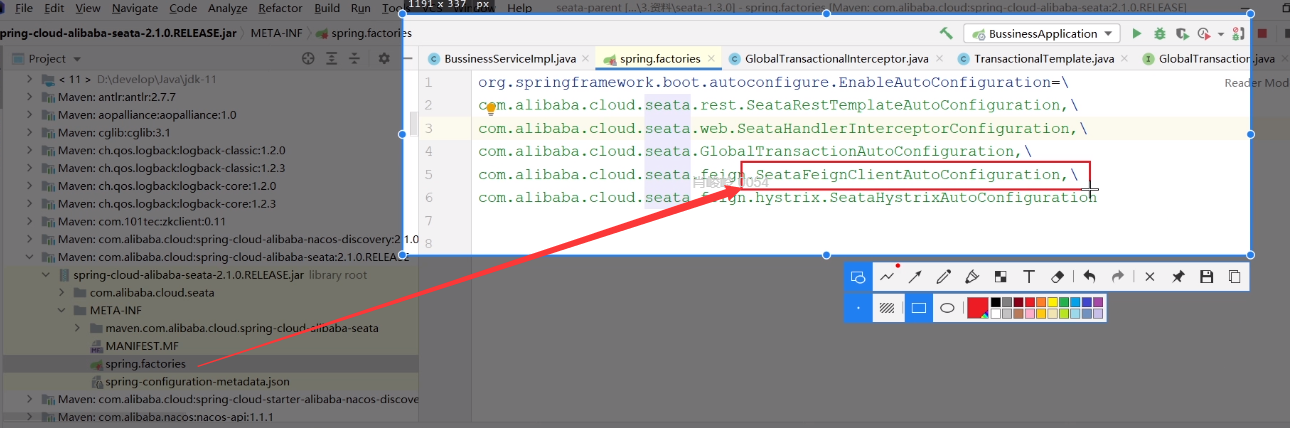
Task: Select the arrow annotation tool
Action: pos(914,277)
